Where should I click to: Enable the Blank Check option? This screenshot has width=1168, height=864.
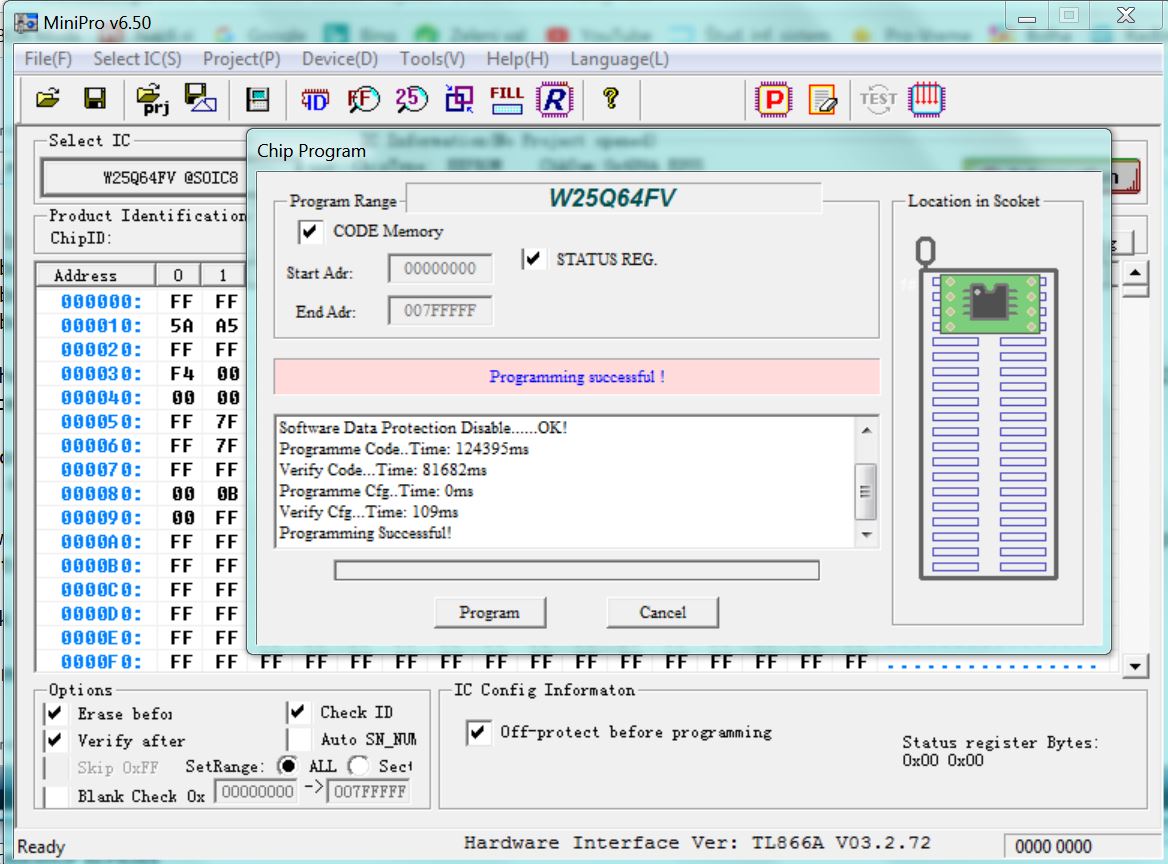(x=55, y=795)
